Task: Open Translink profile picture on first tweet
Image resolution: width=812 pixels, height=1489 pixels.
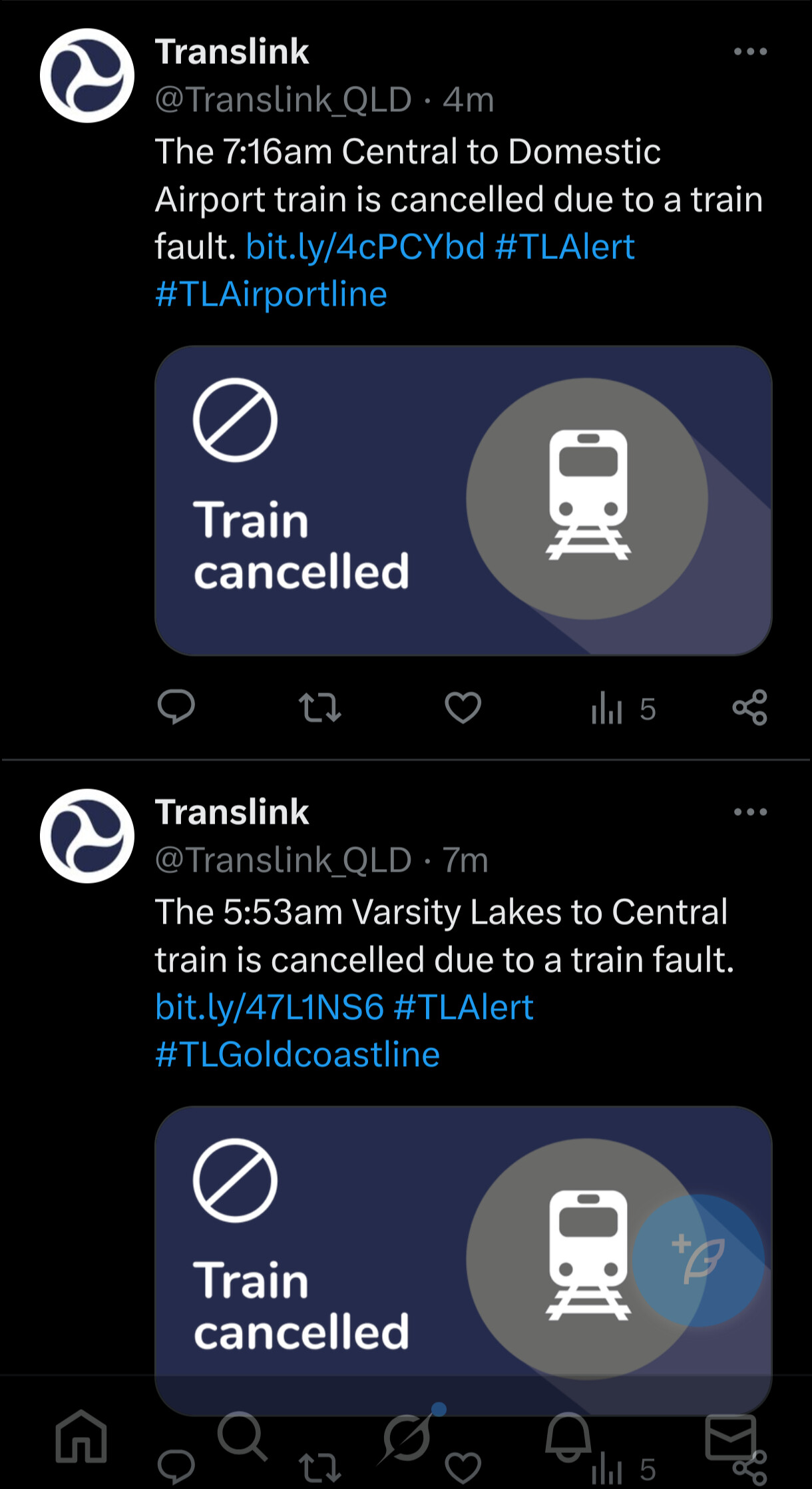Action: (x=87, y=75)
